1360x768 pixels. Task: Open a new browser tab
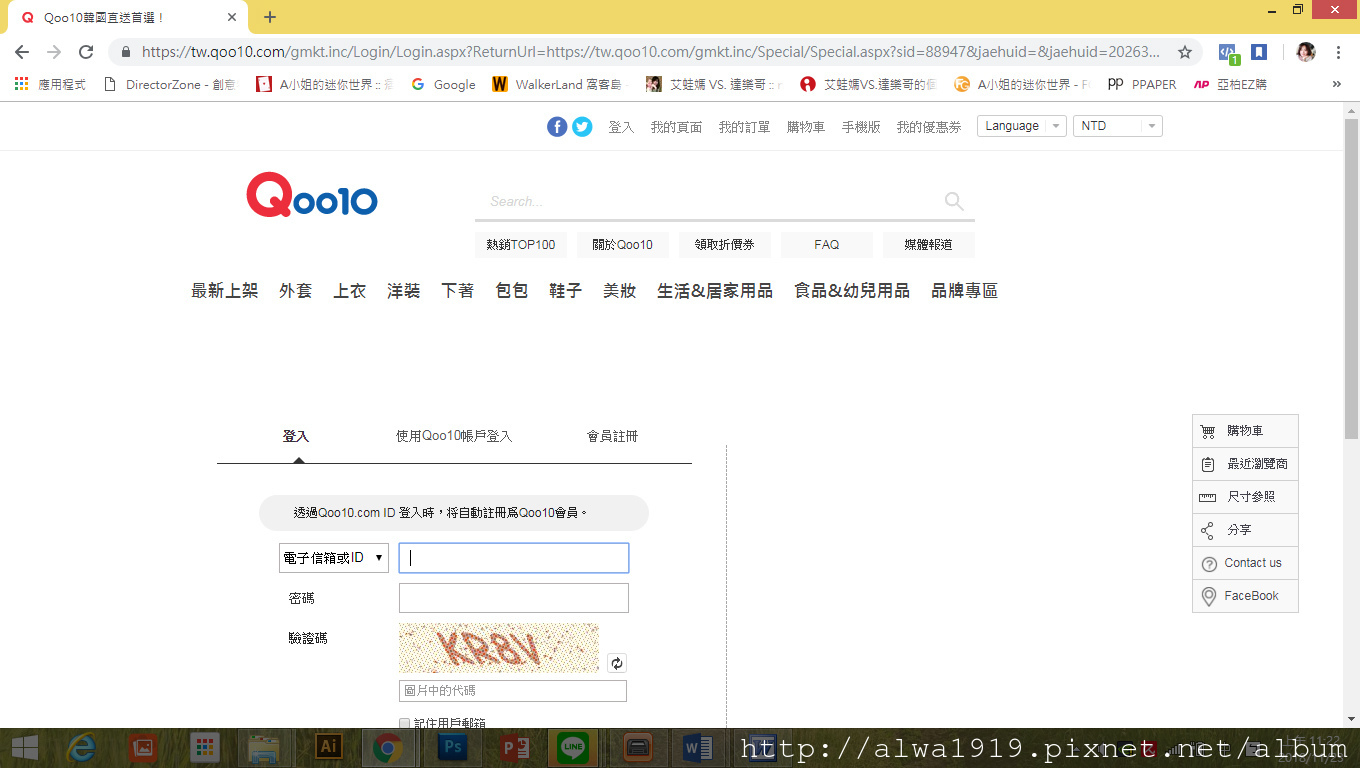(x=270, y=17)
